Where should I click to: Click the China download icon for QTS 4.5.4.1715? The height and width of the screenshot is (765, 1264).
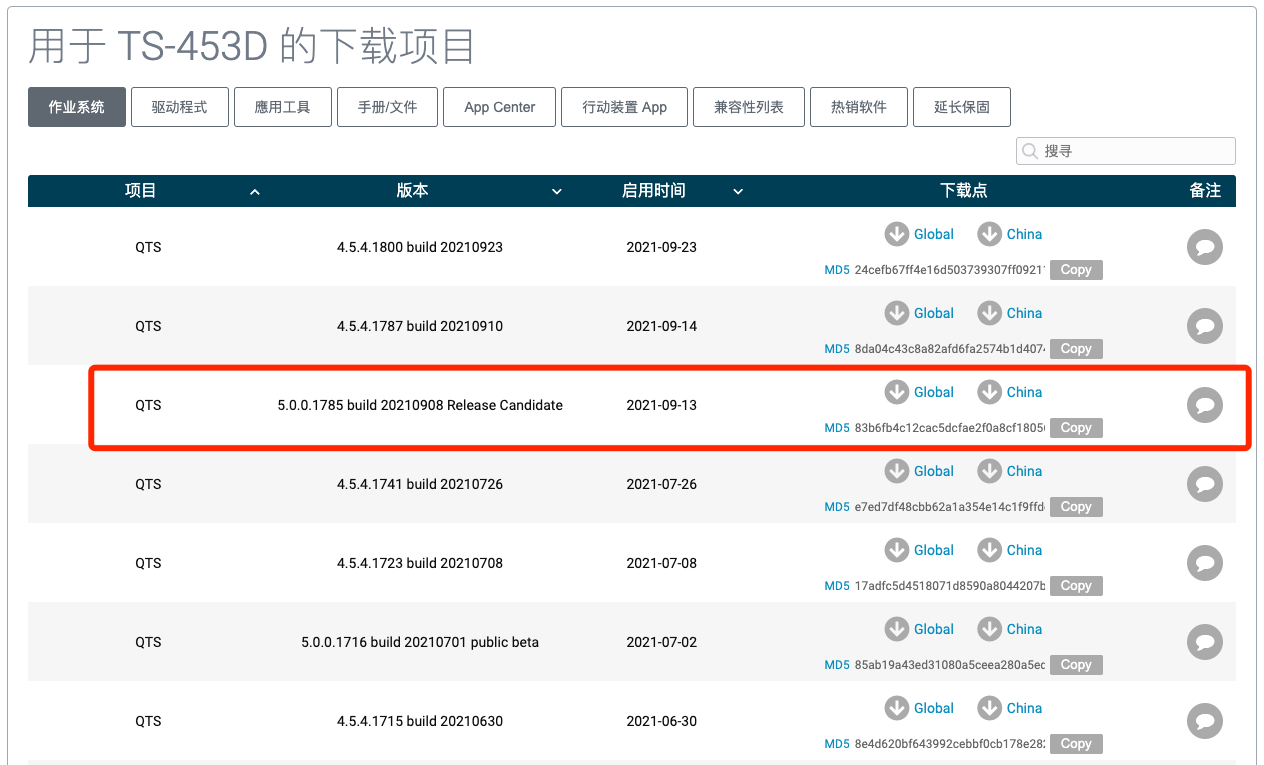(x=989, y=708)
